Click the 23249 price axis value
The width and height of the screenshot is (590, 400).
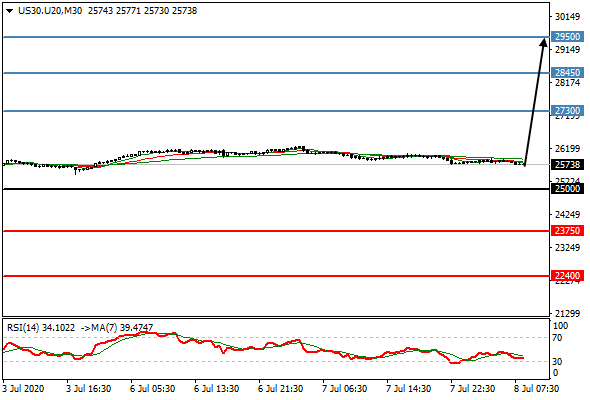567,248
